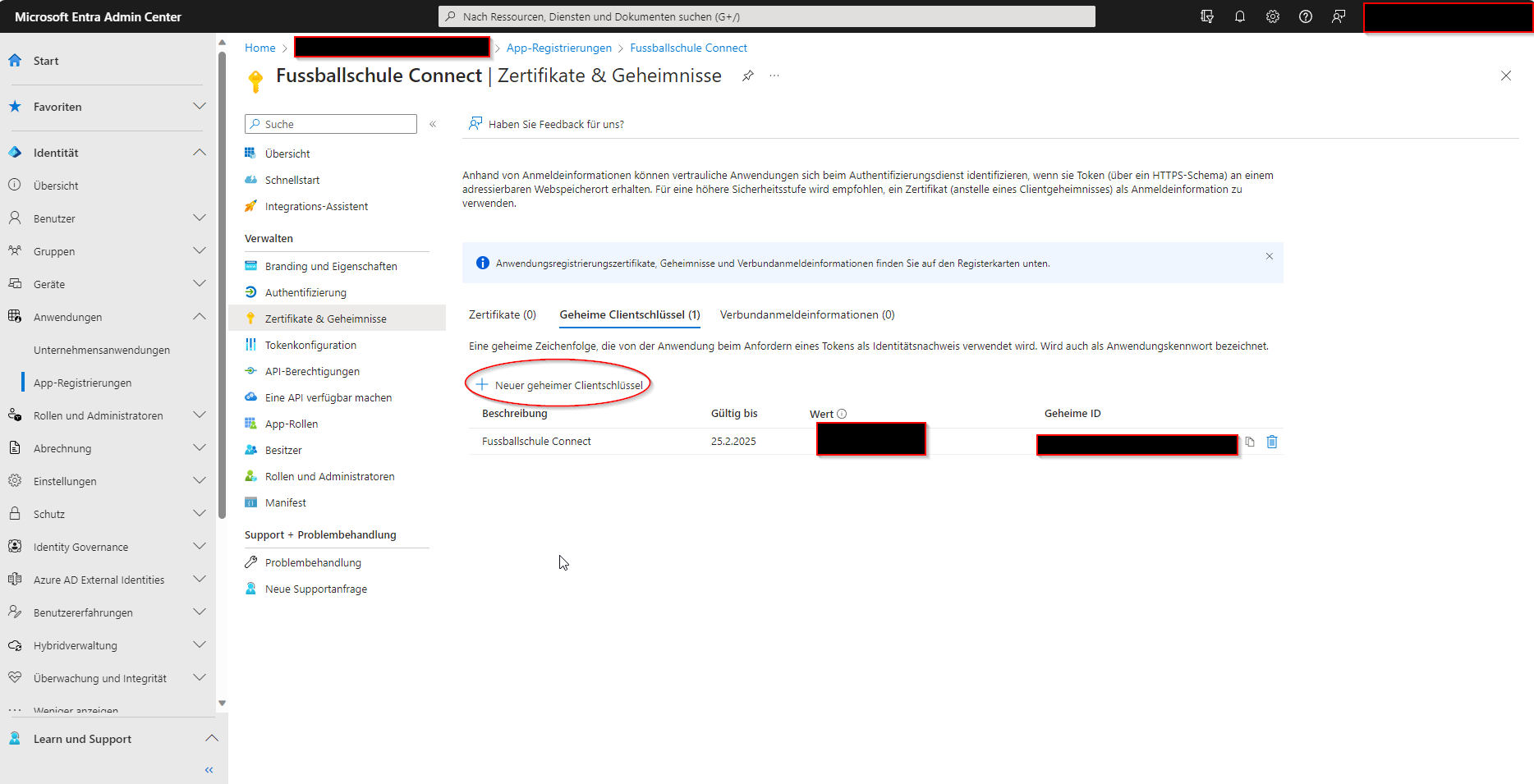Focus the Suche box in resource menu
The image size is (1534, 784).
tap(331, 124)
